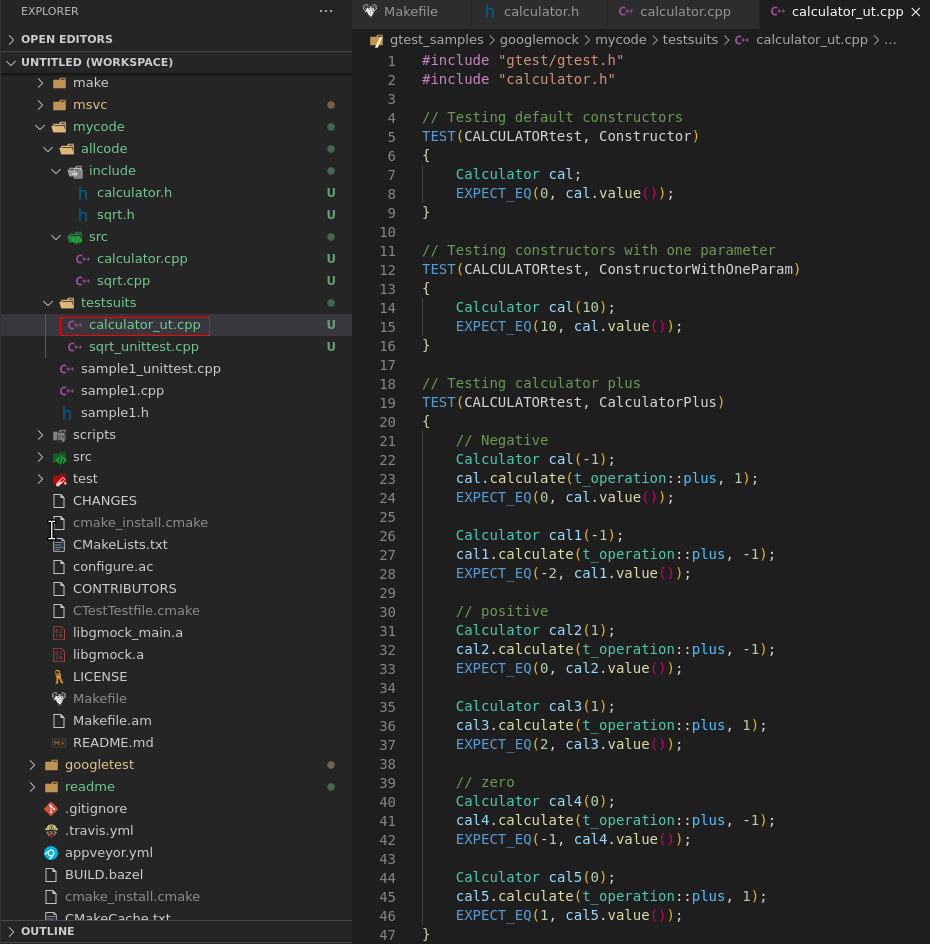Click the README.md markdown icon
This screenshot has width=930, height=944.
click(x=59, y=743)
